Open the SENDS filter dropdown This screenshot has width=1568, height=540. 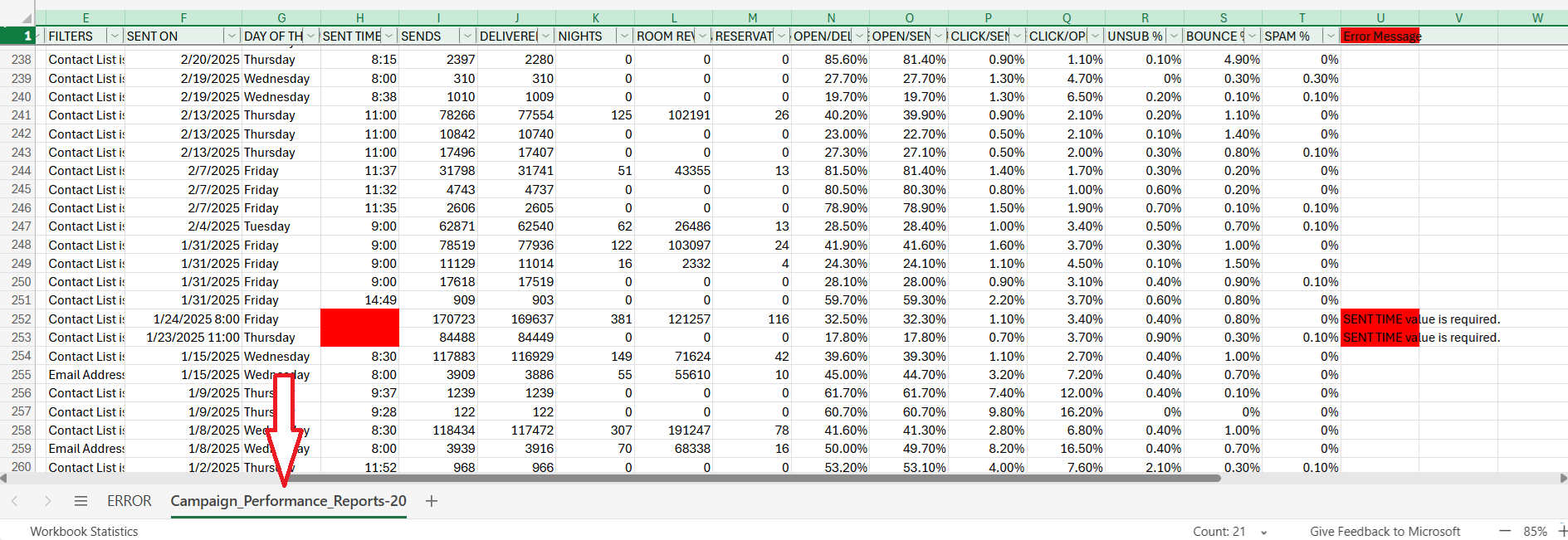pos(468,36)
